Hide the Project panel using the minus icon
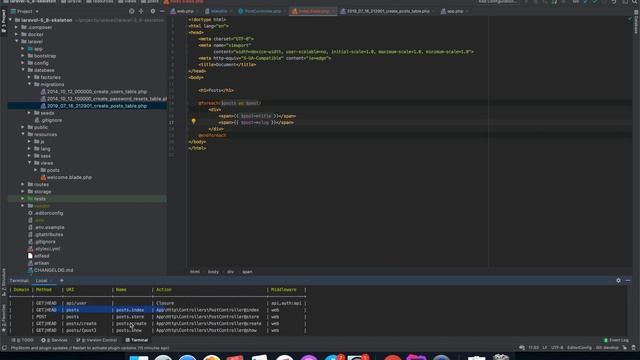The image size is (640, 360). [162, 11]
